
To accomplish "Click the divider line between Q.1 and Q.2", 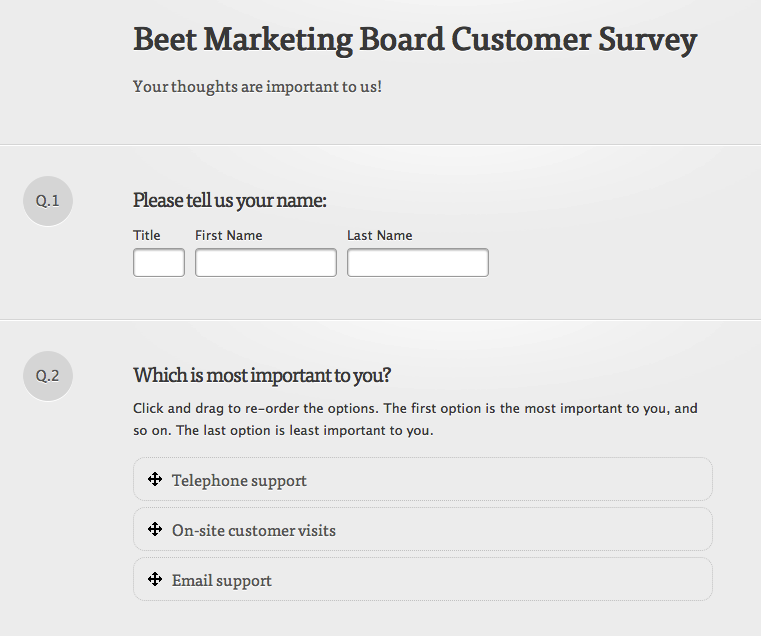I will (380, 319).
